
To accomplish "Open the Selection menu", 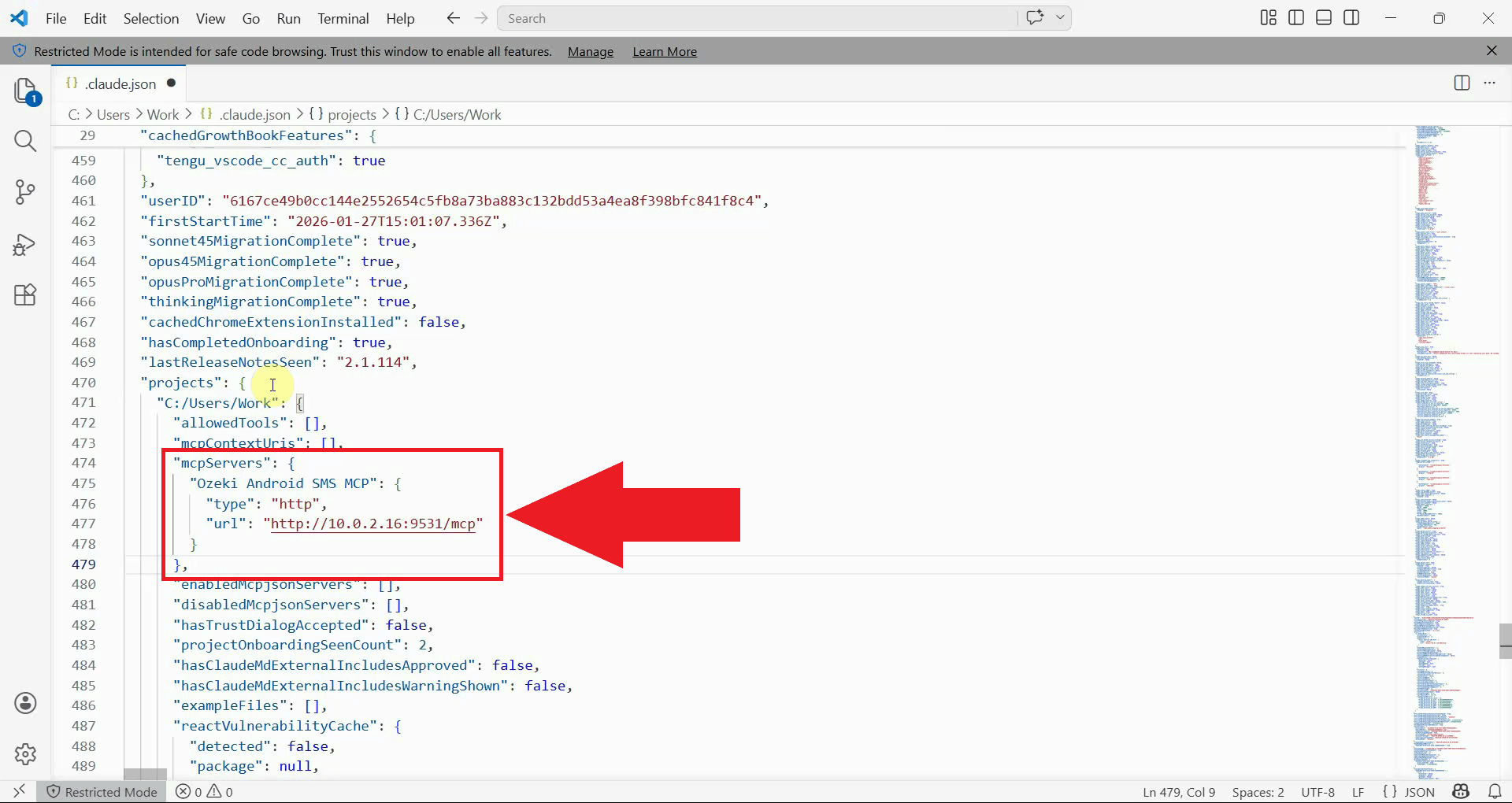I will point(151,18).
